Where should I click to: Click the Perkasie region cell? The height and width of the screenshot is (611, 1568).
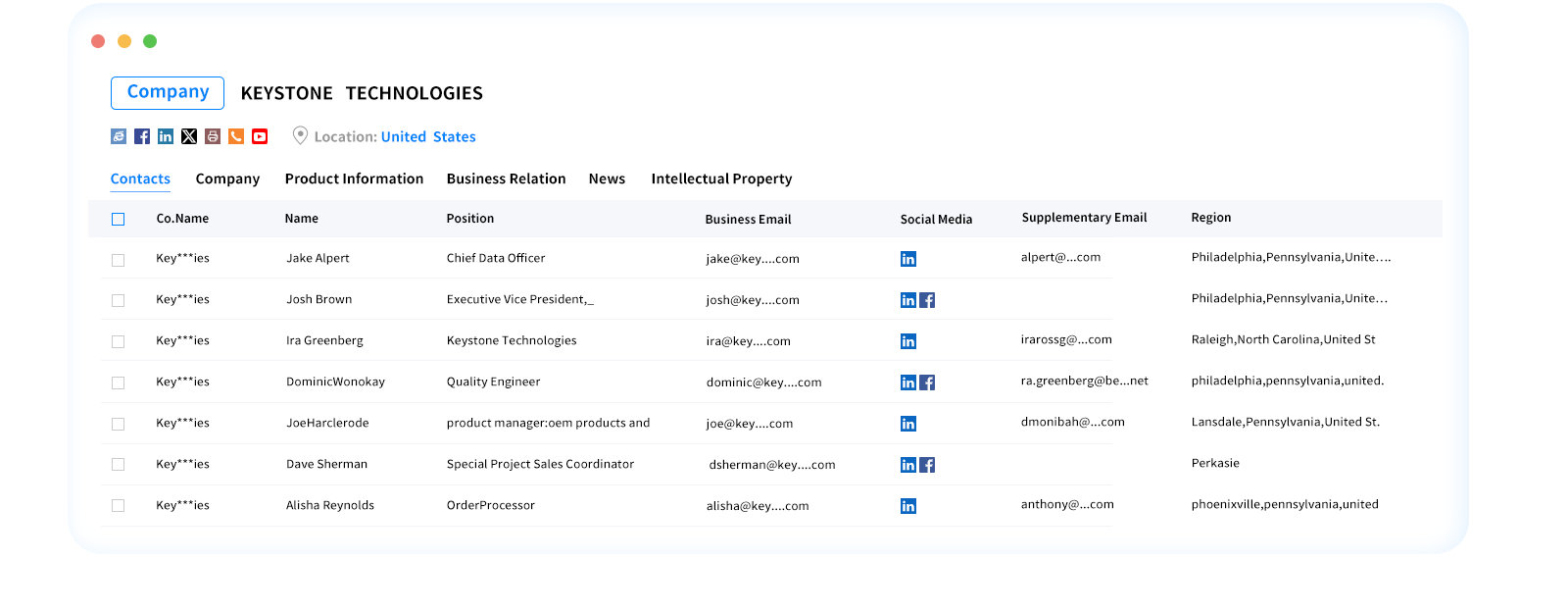(x=1215, y=464)
